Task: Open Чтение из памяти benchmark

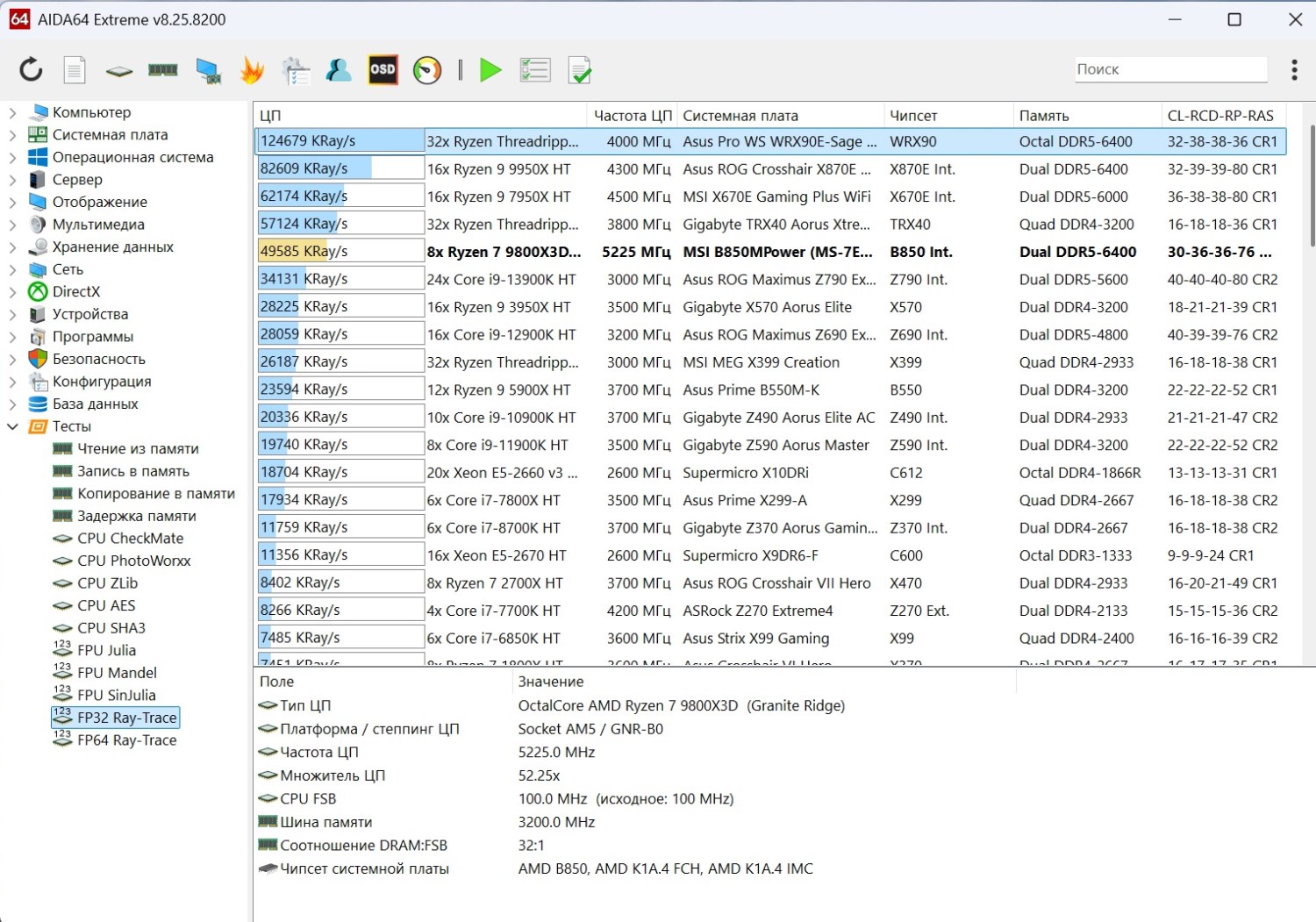Action: tap(138, 448)
